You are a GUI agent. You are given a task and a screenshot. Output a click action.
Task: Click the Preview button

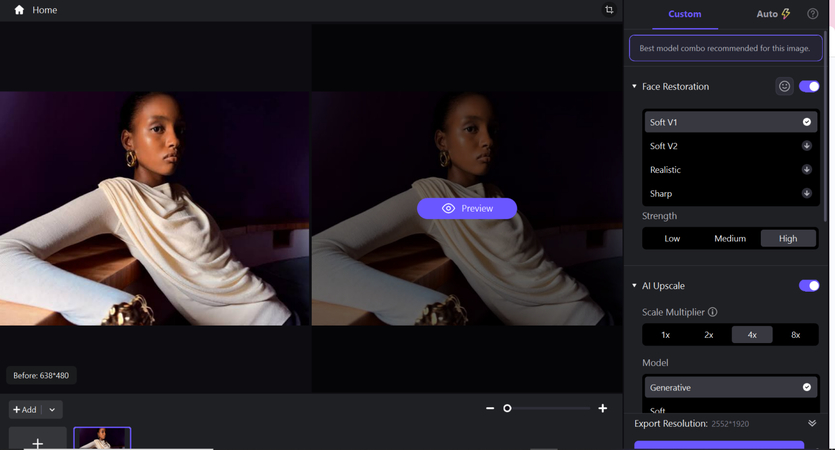coord(467,208)
